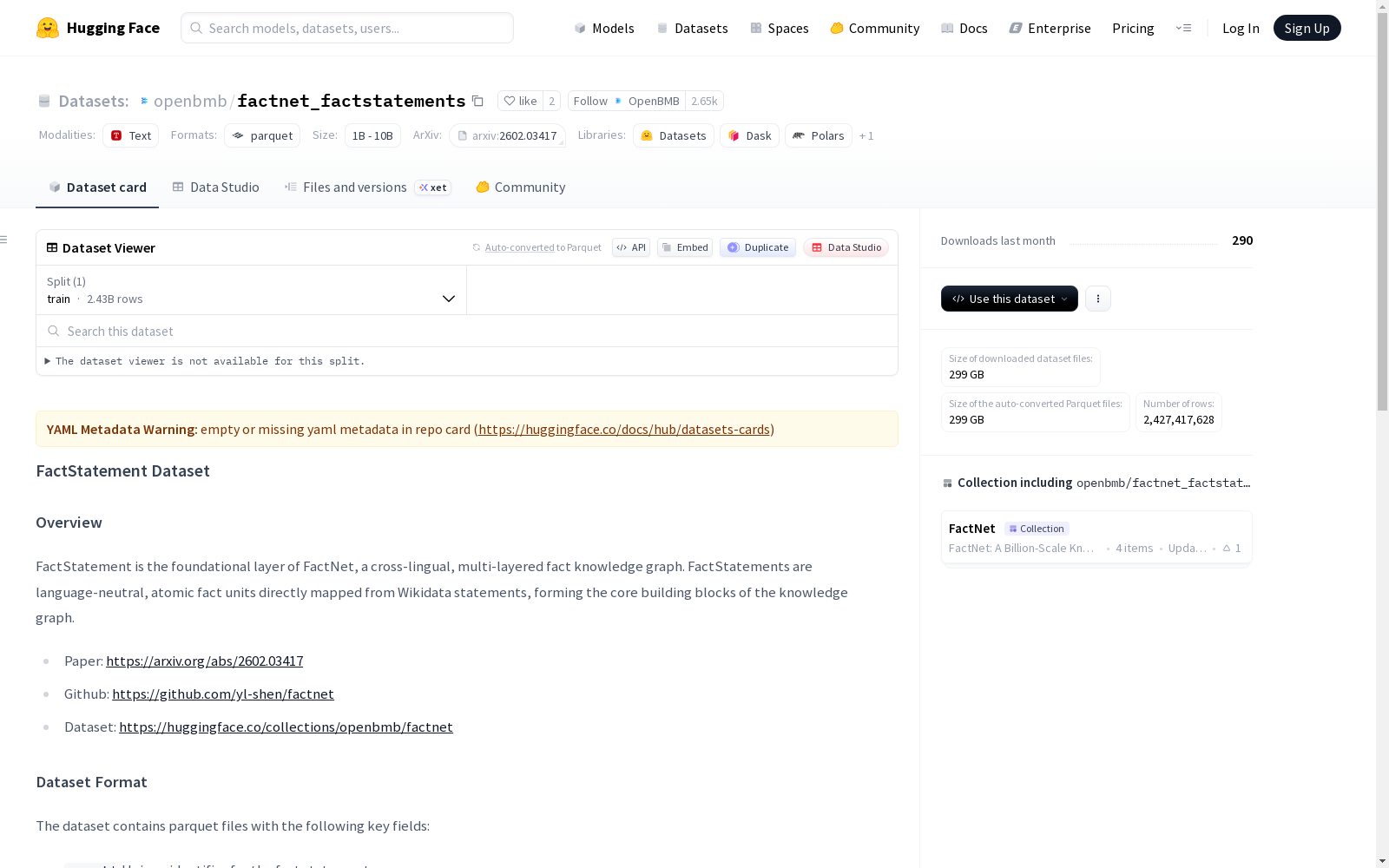1389x868 pixels.
Task: Show the +1 more libraries
Action: [x=866, y=135]
